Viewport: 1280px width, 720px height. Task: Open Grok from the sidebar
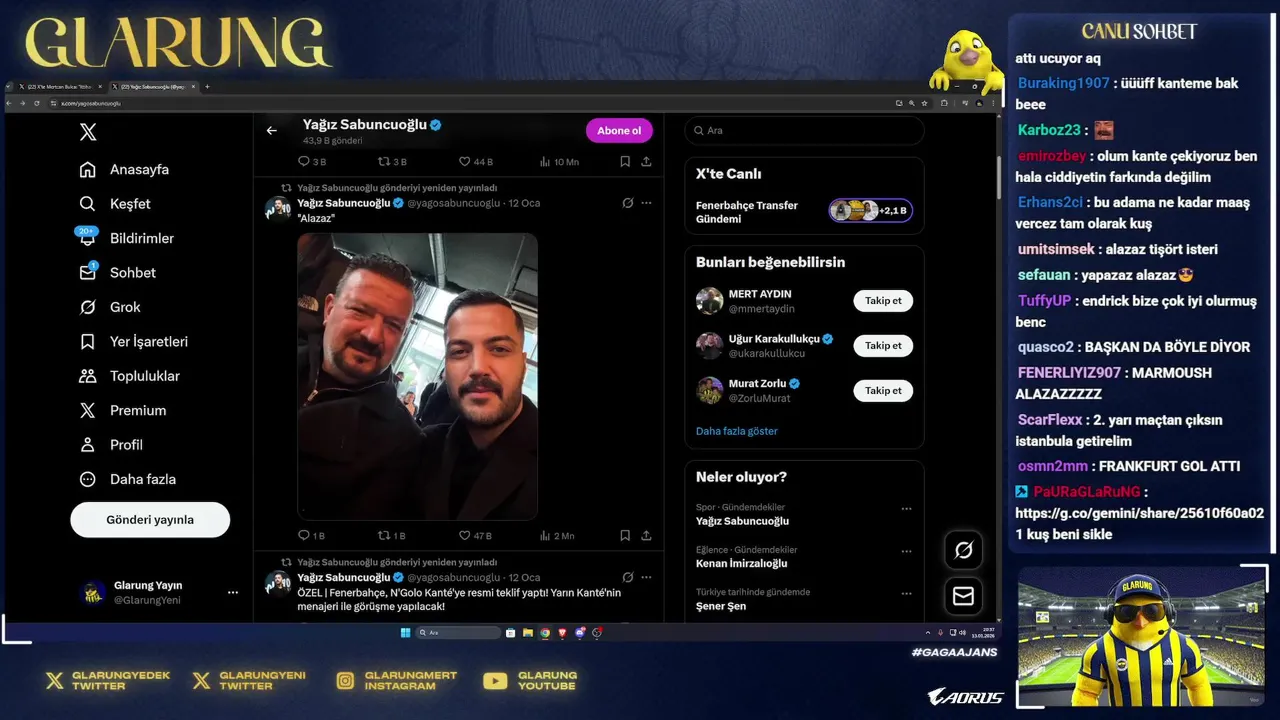pyautogui.click(x=110, y=307)
